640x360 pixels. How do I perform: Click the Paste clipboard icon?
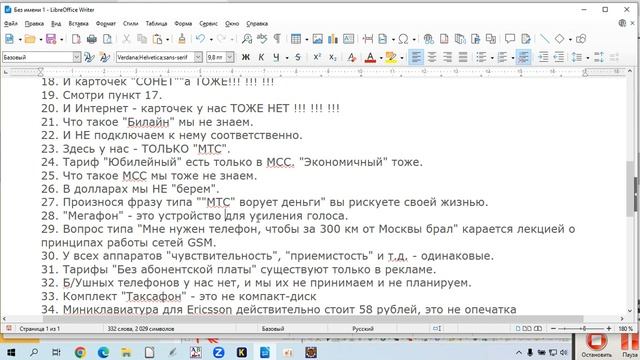[157, 39]
